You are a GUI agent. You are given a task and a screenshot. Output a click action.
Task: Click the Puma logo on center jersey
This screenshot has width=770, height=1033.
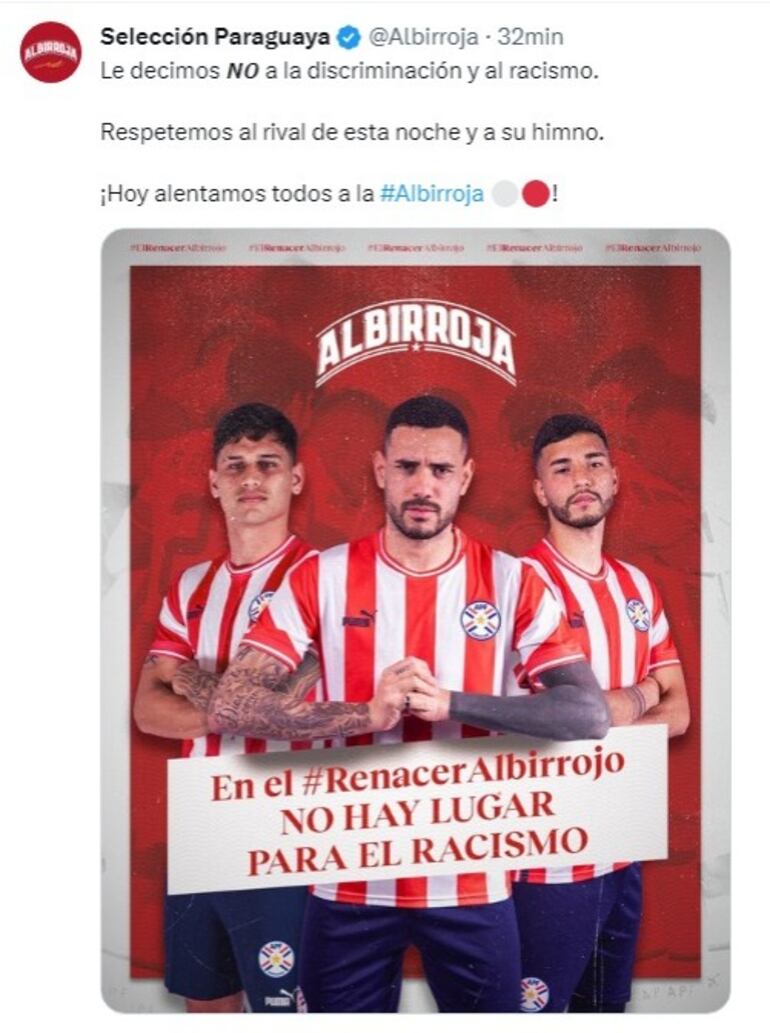point(358,619)
